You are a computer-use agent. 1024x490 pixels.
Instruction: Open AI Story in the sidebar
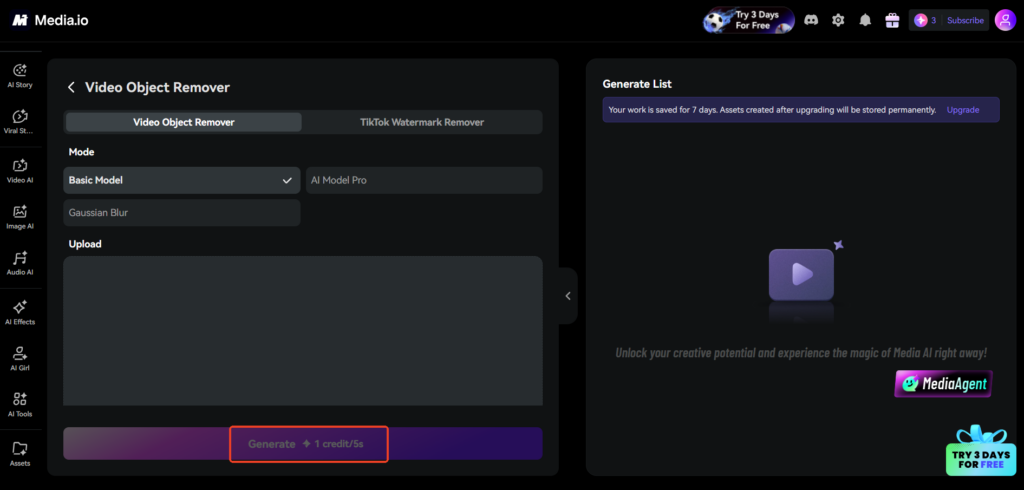20,75
